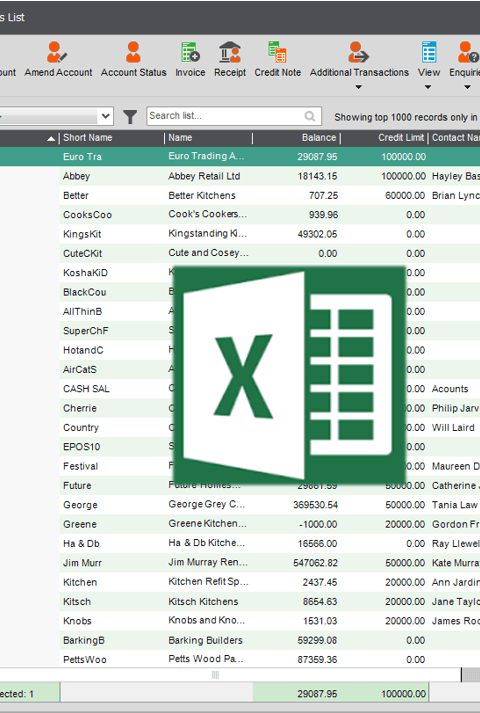The image size is (480, 713).
Task: Select the HotandC short name row
Action: tap(83, 350)
